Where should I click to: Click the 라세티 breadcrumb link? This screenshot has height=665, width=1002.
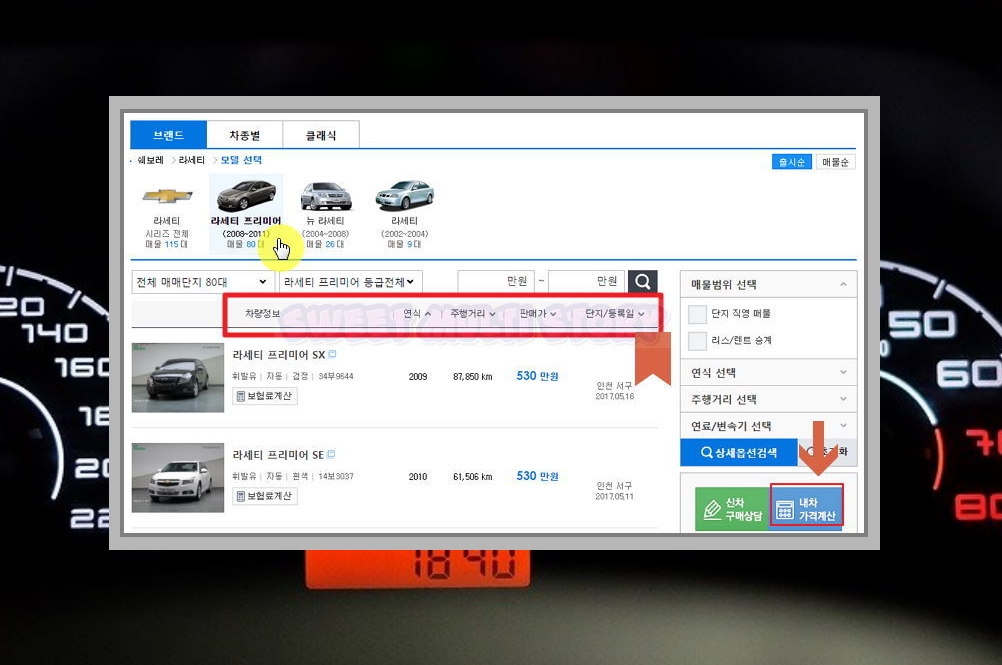(192, 160)
